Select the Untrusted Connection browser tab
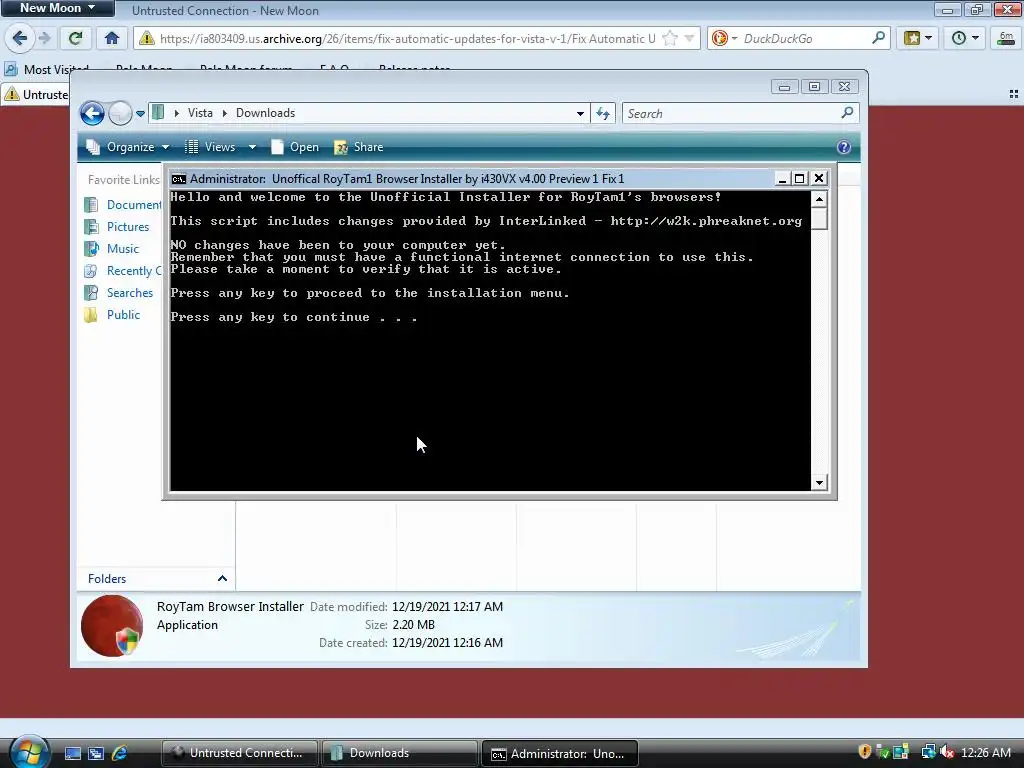1024x768 pixels. 35,95
